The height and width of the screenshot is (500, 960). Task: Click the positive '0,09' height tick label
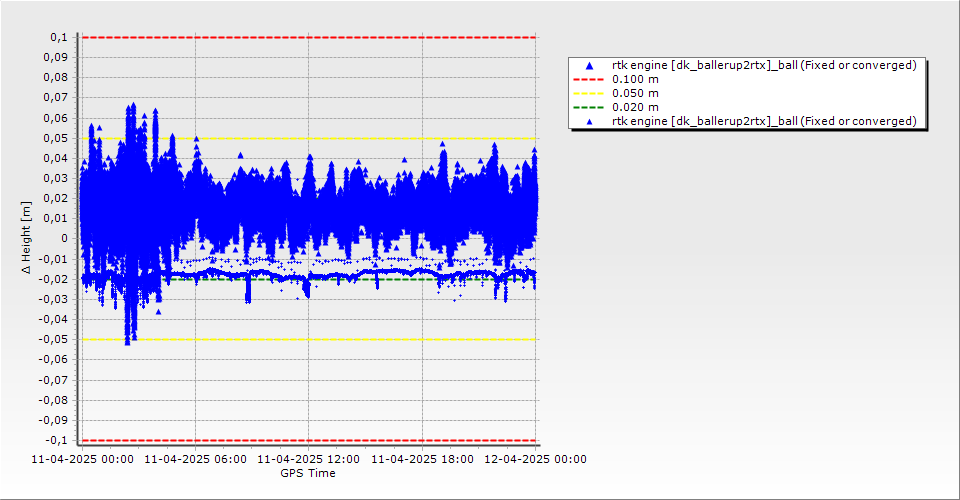(x=56, y=58)
